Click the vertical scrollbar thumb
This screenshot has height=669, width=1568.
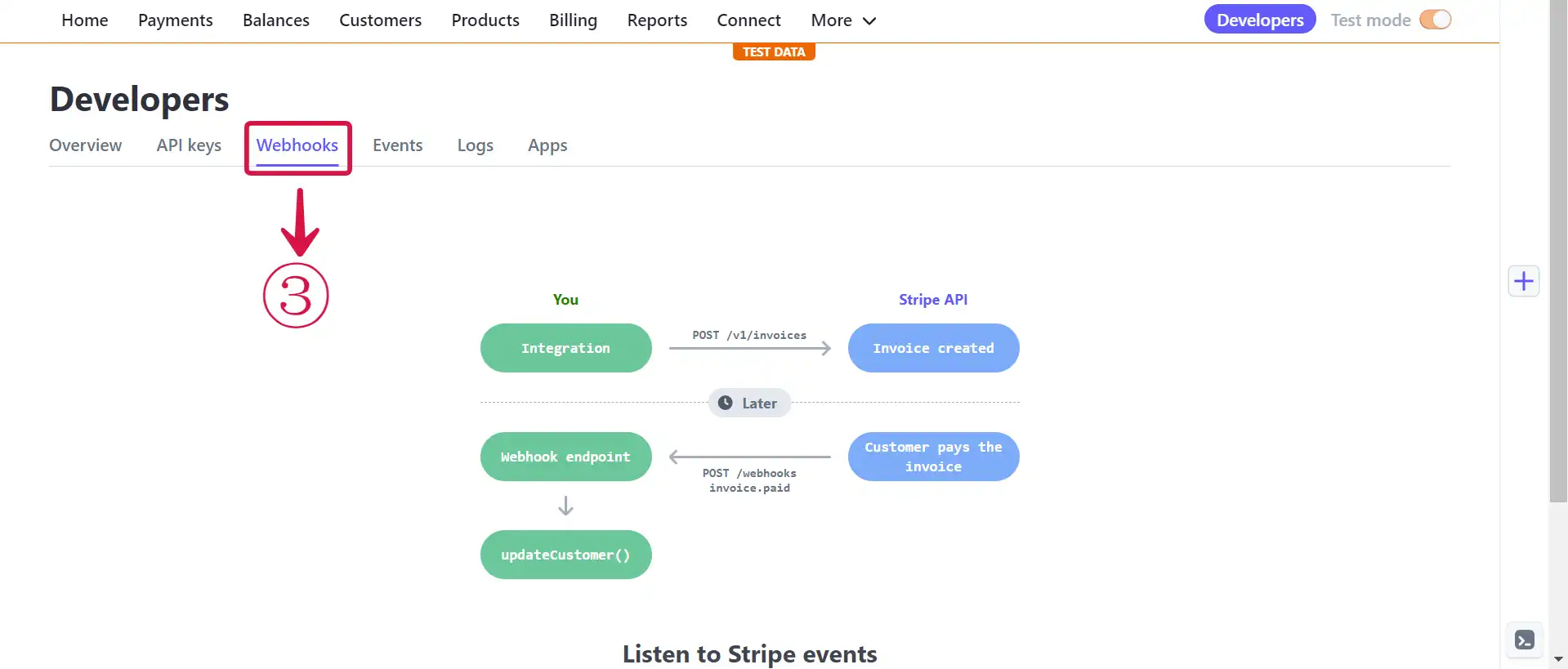tap(1558, 251)
